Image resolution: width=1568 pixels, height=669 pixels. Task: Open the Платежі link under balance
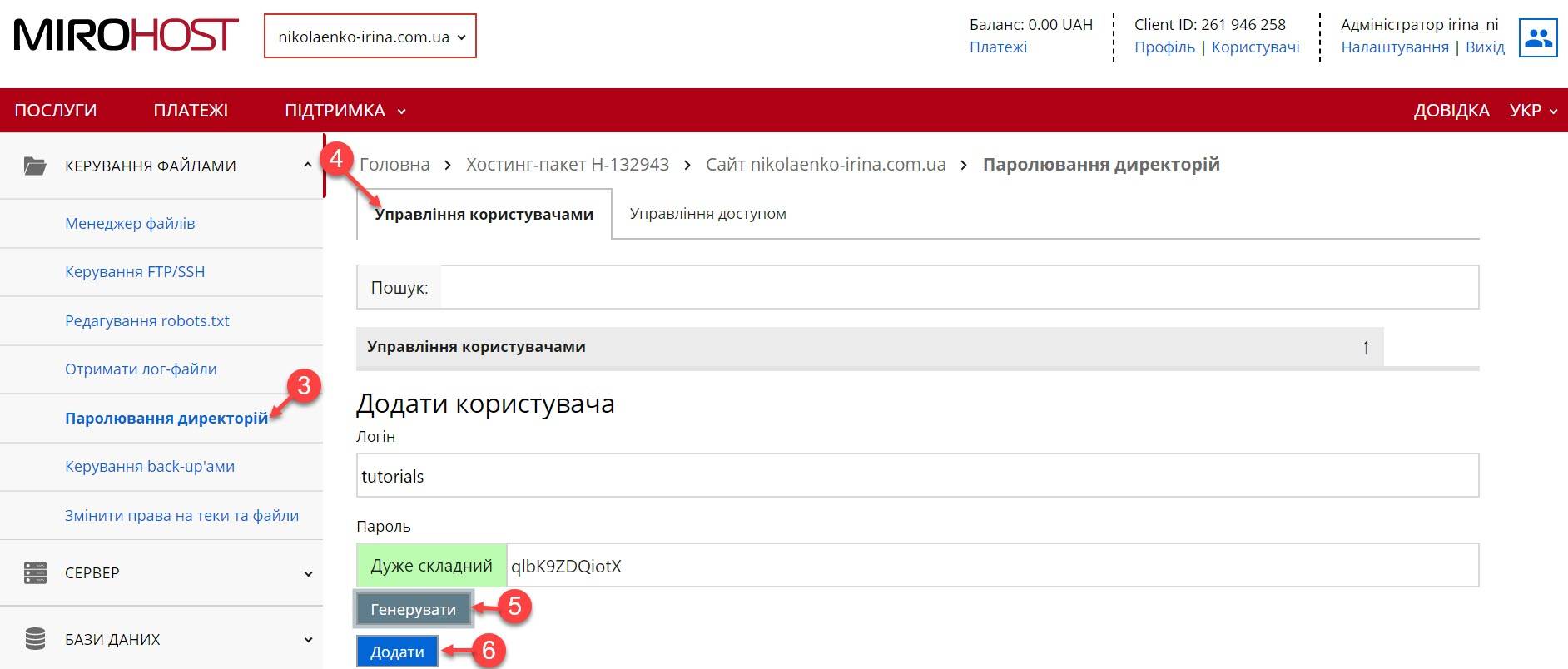[998, 47]
